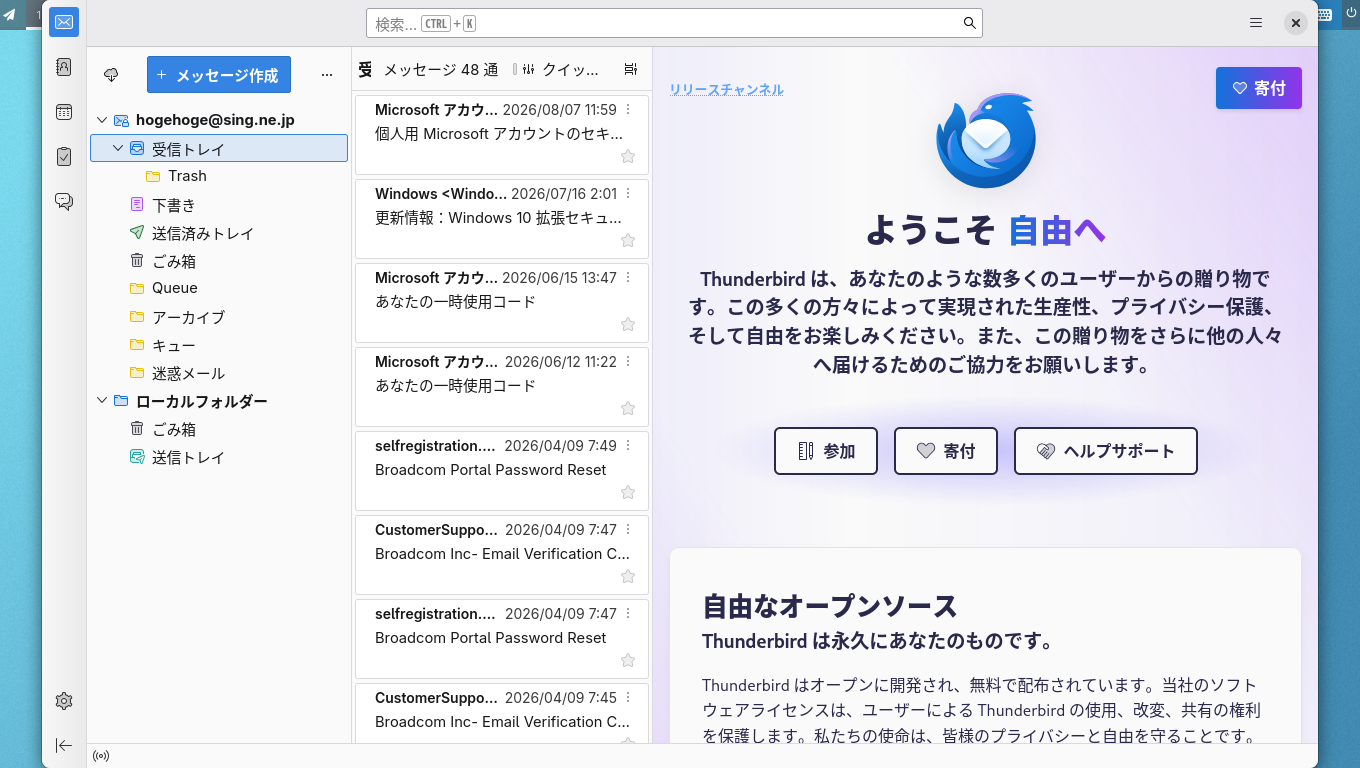Screen dimensions: 1360x768
Task: Open the 個人用 Microsoft アカウント message
Action: coord(502,134)
